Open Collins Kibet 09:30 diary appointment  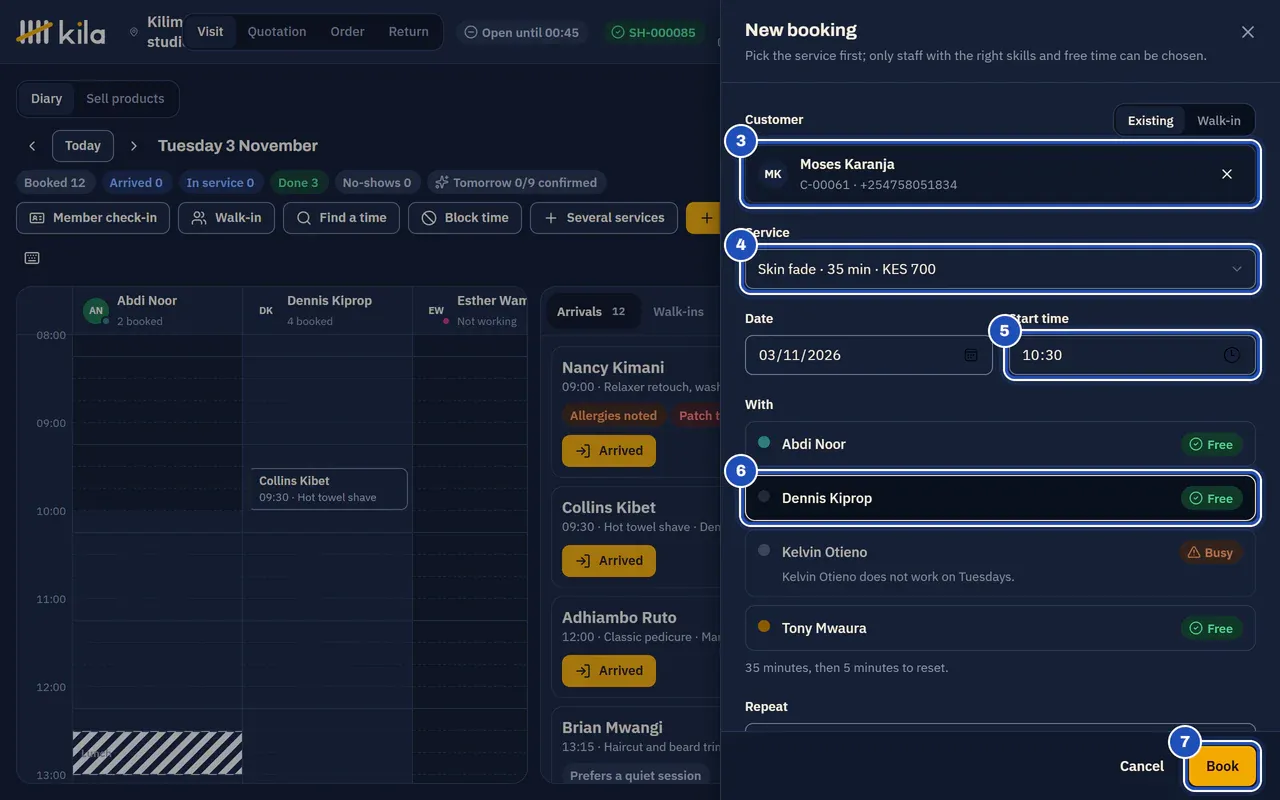[329, 489]
